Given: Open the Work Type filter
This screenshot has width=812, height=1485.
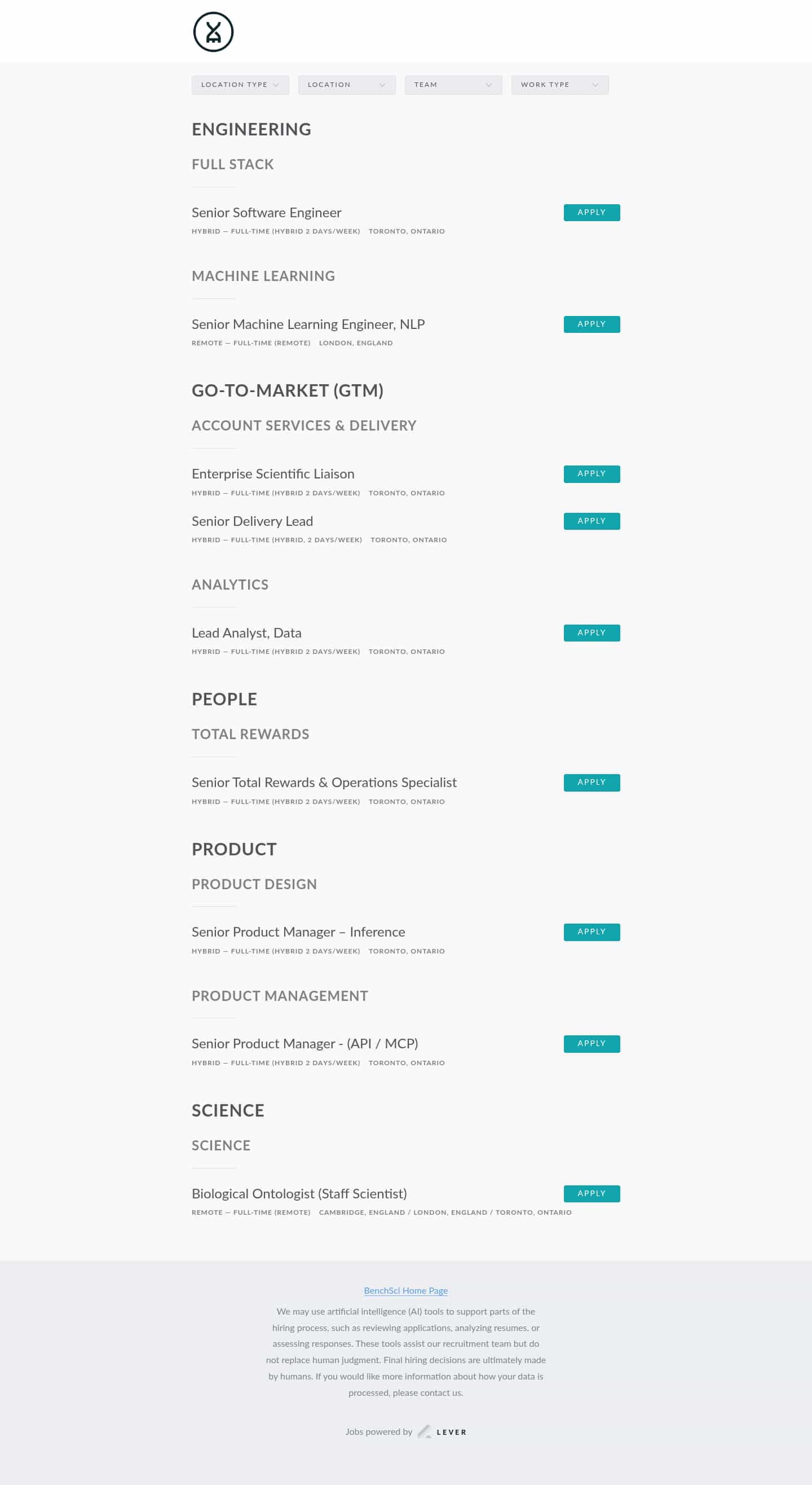Looking at the screenshot, I should tap(558, 85).
